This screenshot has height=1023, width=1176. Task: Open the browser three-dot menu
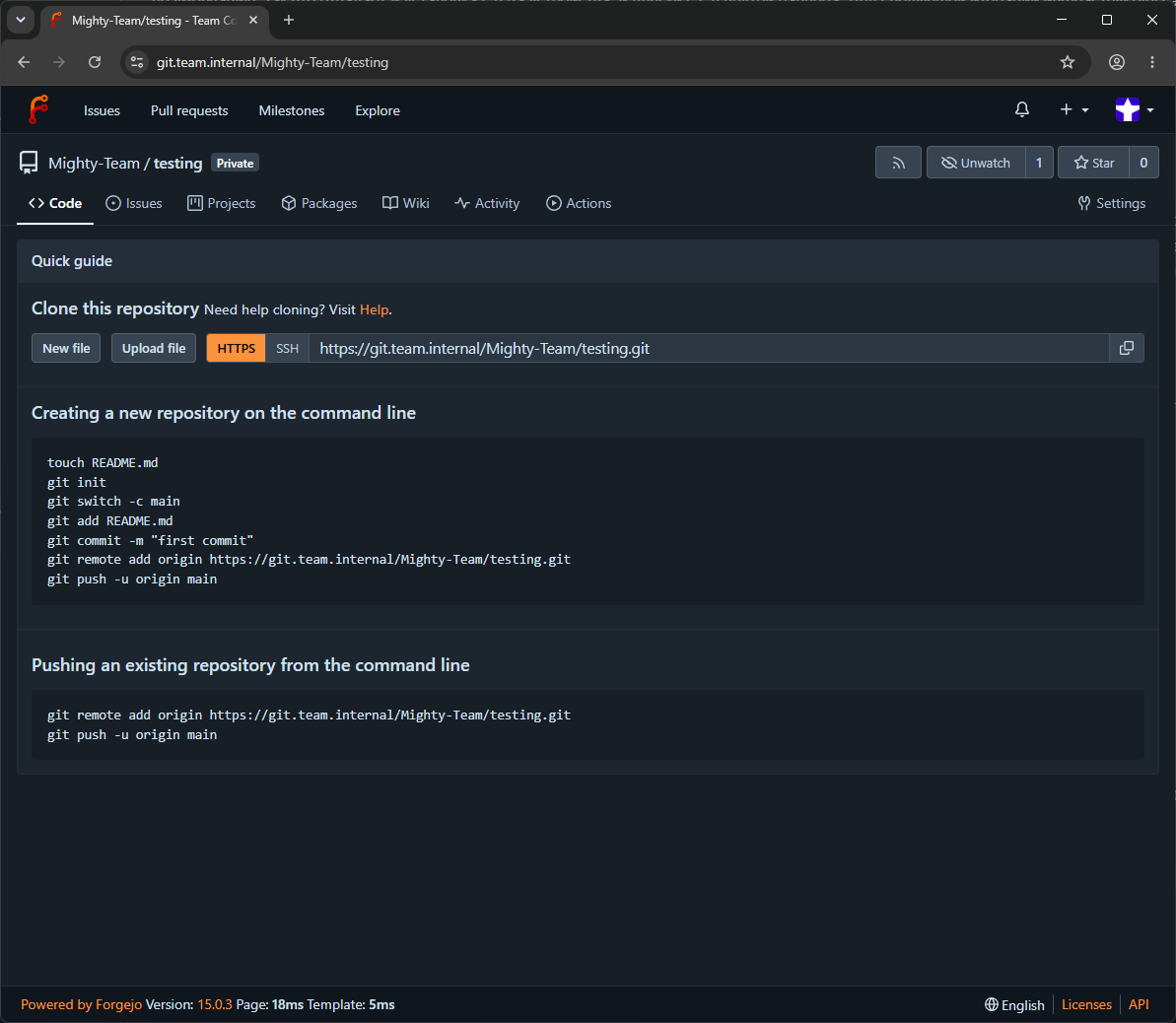tap(1152, 62)
